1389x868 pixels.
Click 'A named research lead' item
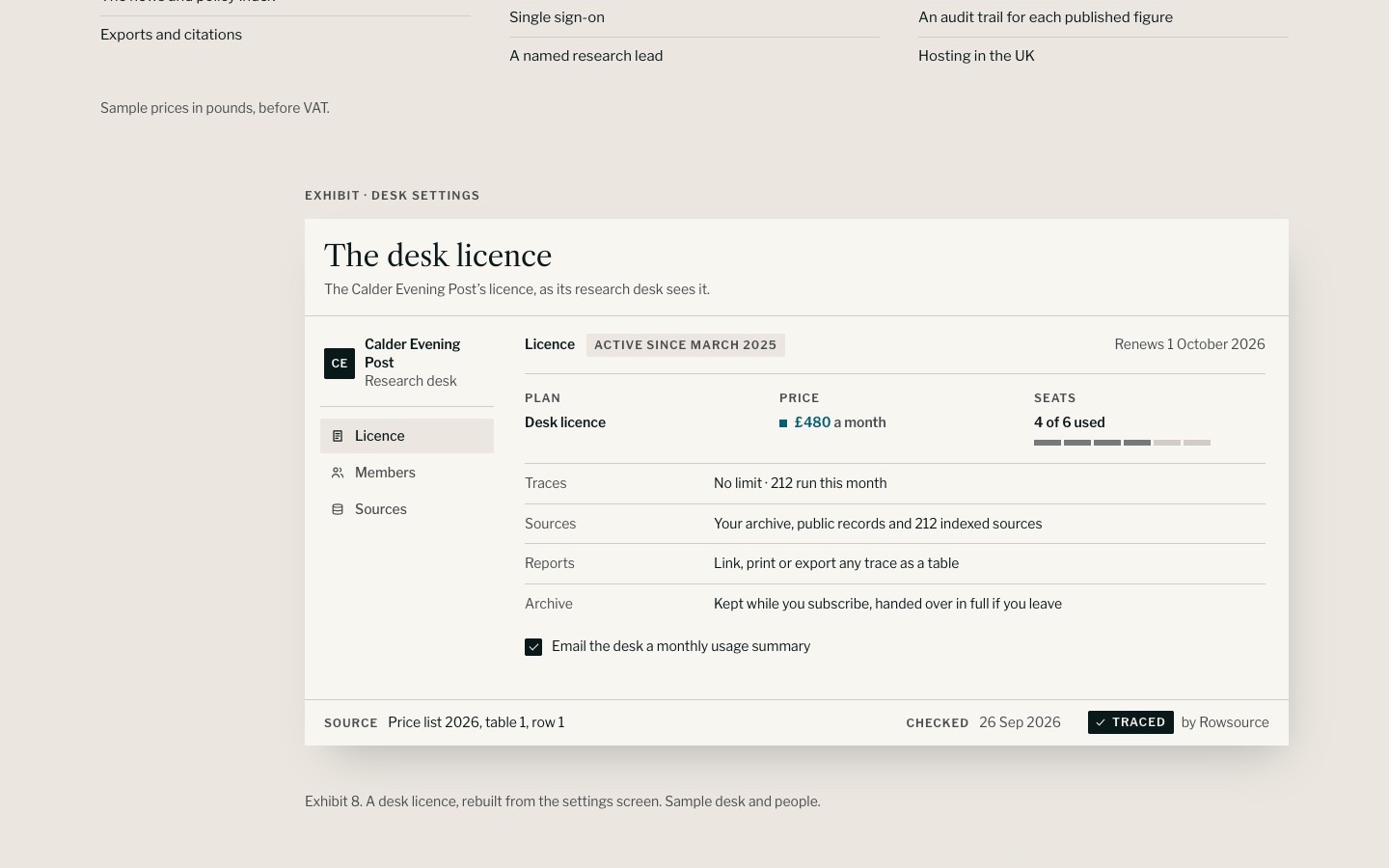point(586,56)
